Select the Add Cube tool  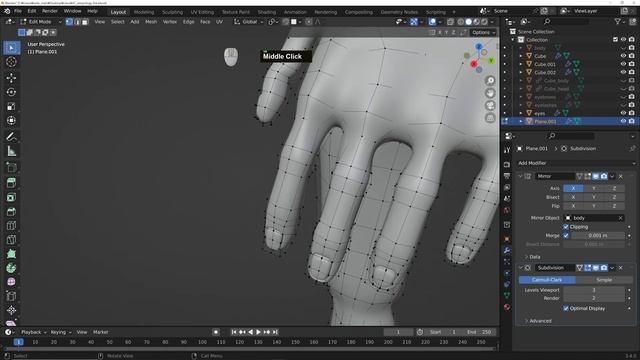click(11, 167)
